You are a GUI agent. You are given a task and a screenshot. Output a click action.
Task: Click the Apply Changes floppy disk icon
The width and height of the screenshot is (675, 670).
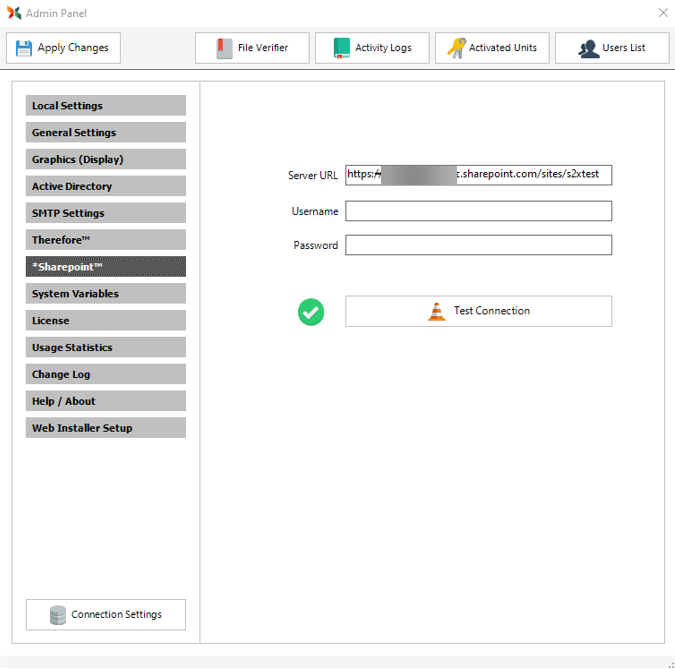coord(24,48)
